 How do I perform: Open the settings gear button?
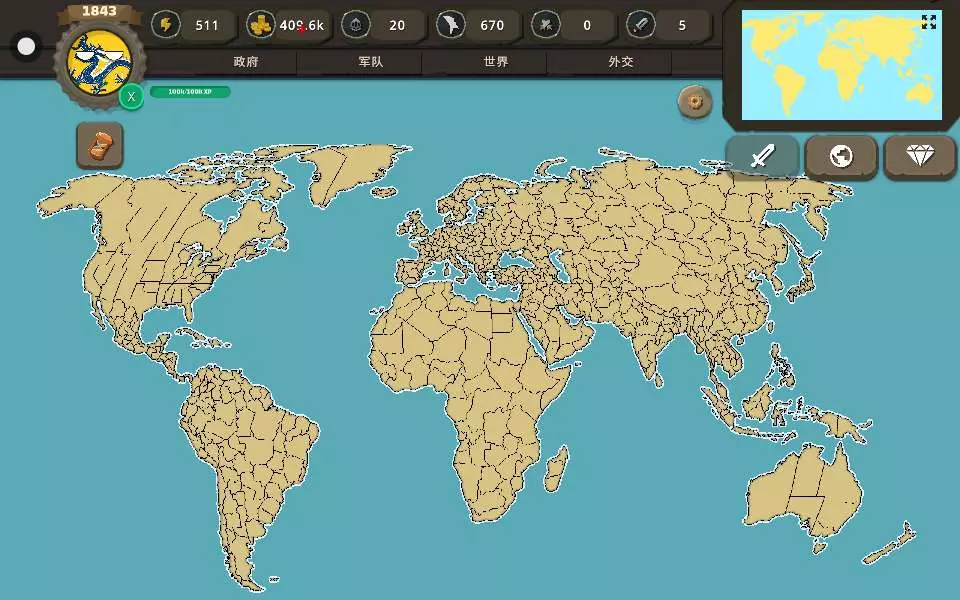click(695, 101)
